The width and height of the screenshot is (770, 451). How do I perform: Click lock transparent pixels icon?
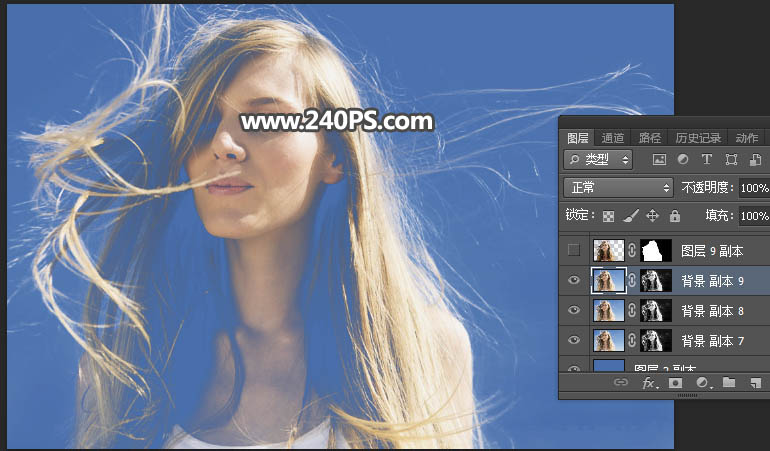(608, 215)
